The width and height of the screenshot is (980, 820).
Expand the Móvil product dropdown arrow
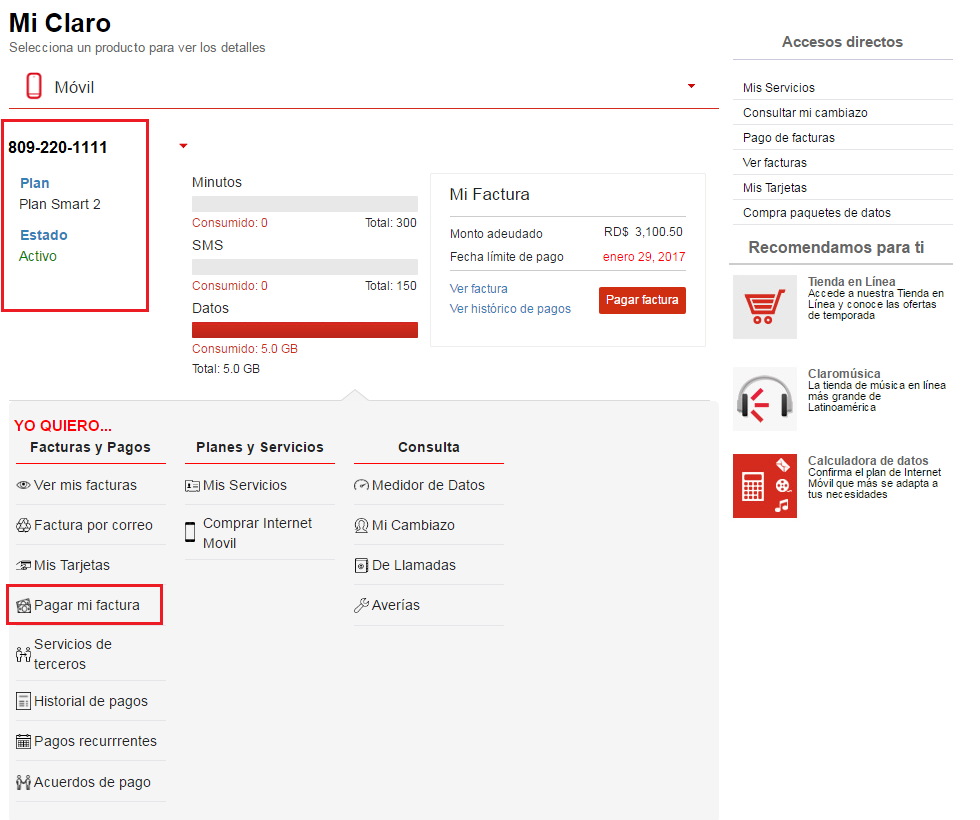691,86
